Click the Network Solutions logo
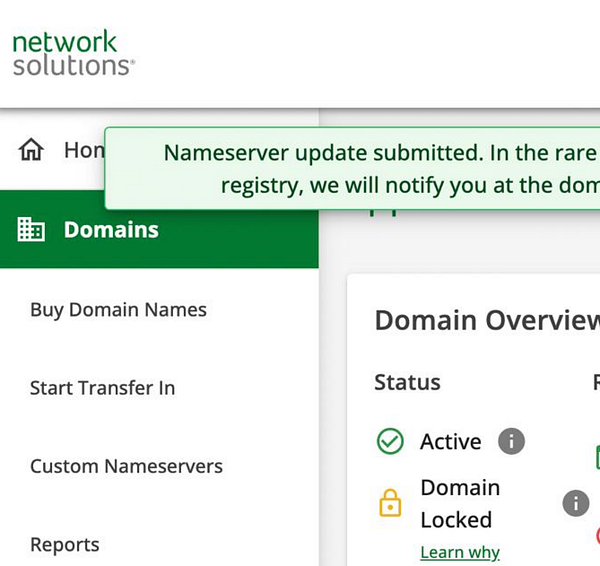This screenshot has width=600, height=566. point(73,53)
